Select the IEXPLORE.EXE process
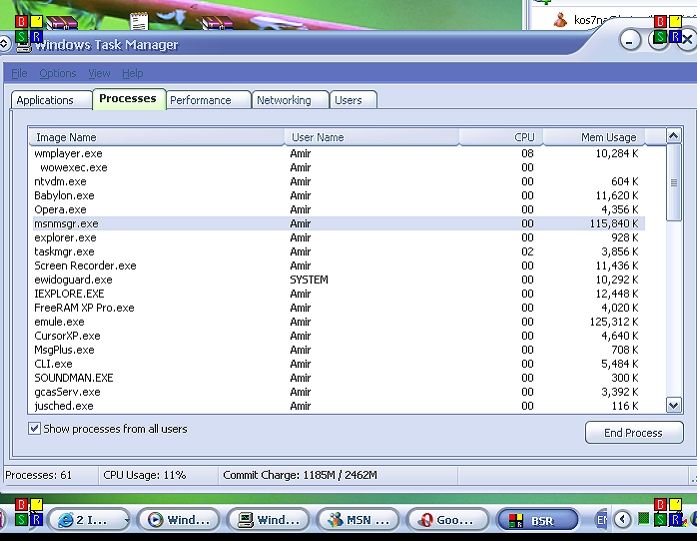 [x=339, y=294]
